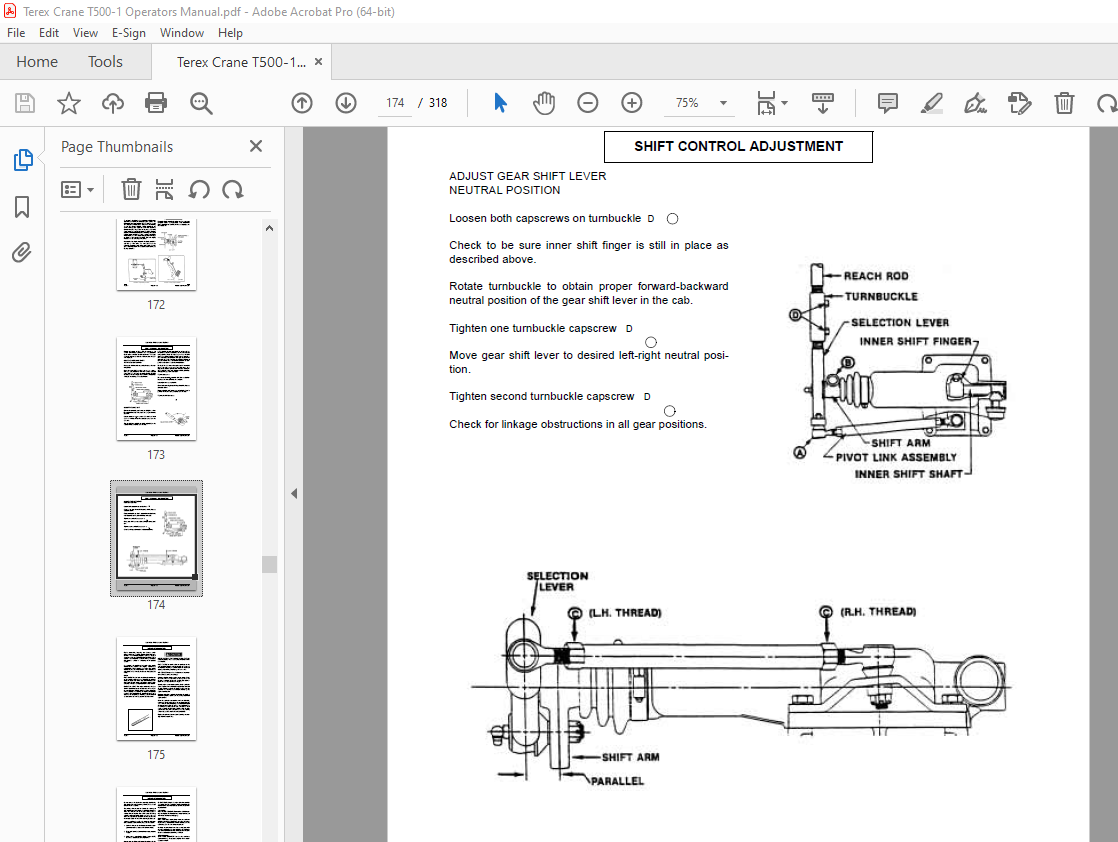This screenshot has height=842, width=1118.
Task: Go to previous page arrow
Action: [x=302, y=103]
